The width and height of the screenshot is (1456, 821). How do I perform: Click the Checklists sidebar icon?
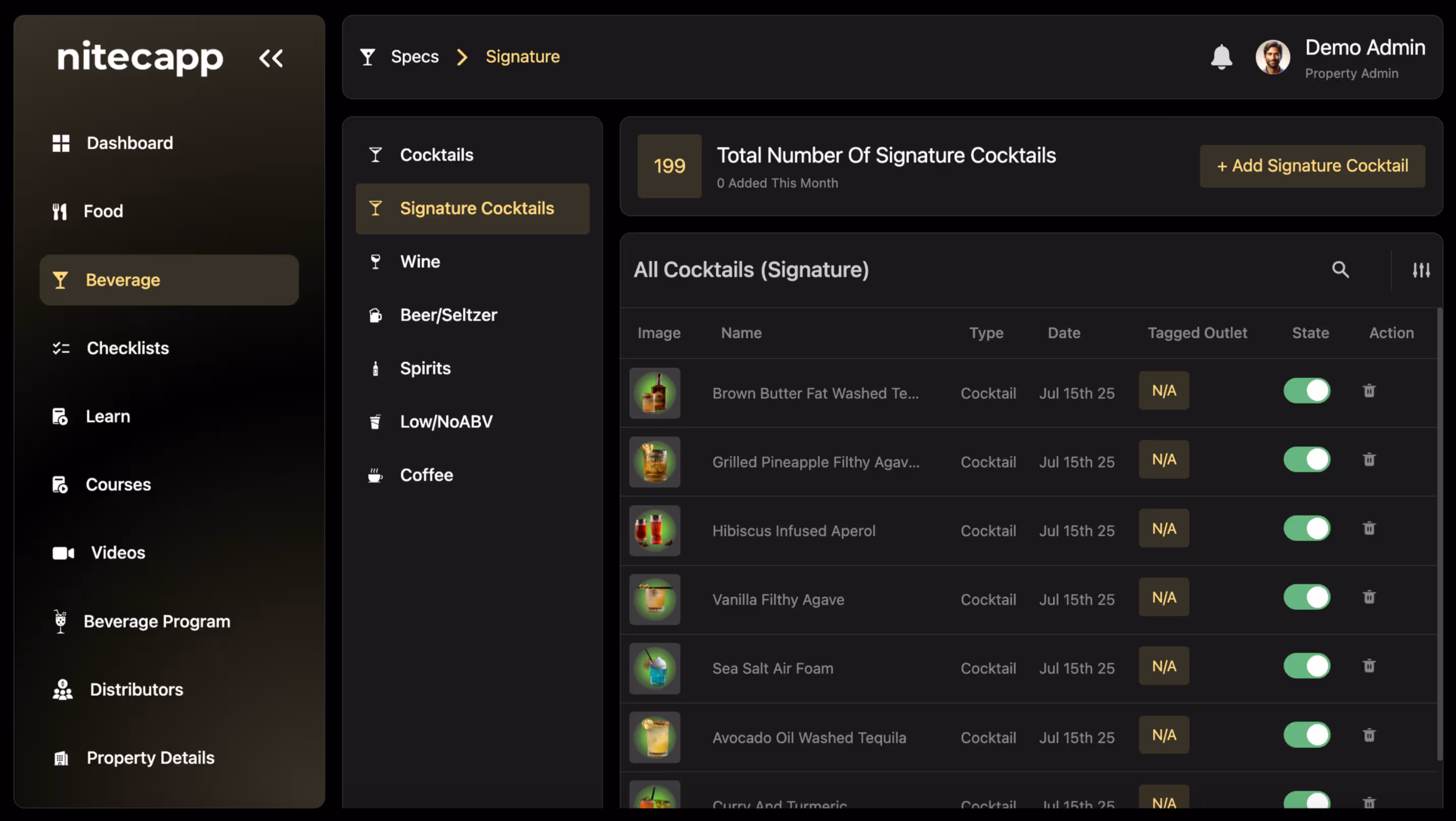pos(61,348)
